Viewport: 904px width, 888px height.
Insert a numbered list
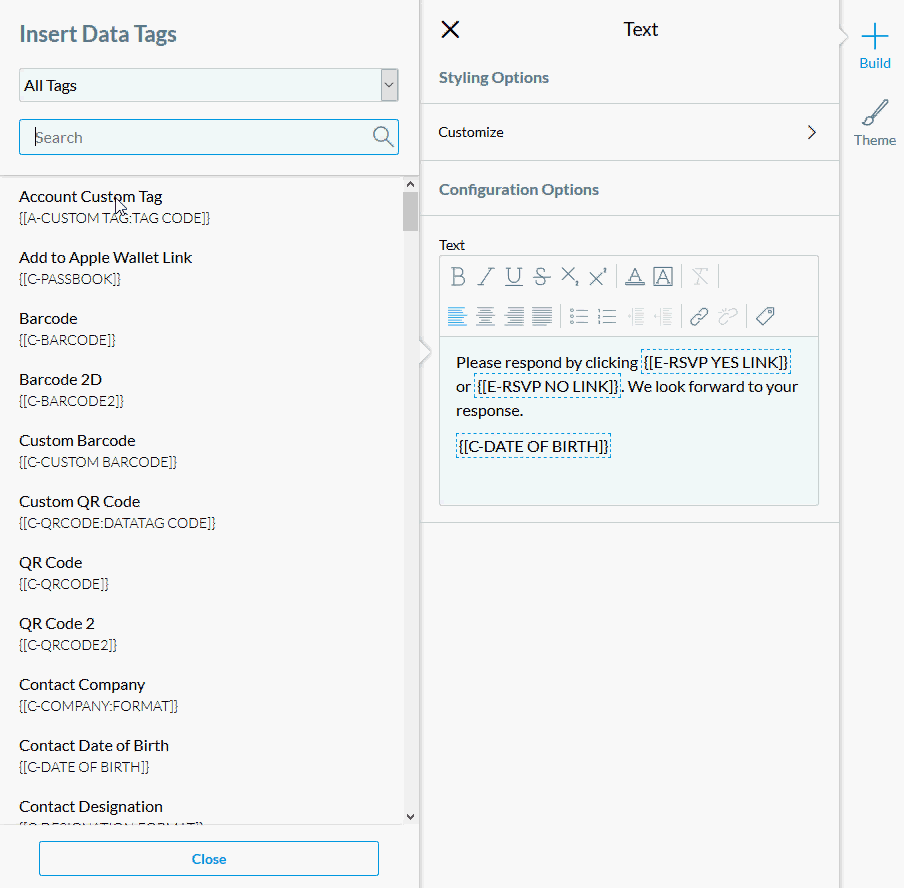[606, 316]
